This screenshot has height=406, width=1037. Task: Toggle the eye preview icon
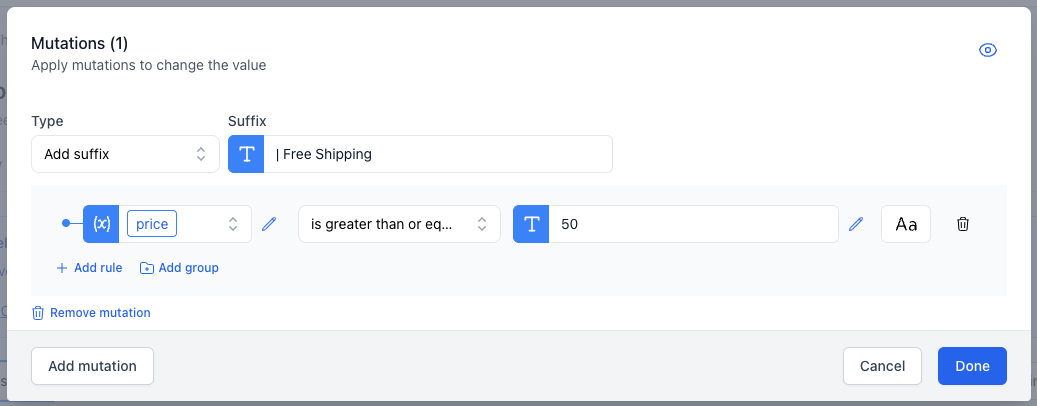coord(987,50)
